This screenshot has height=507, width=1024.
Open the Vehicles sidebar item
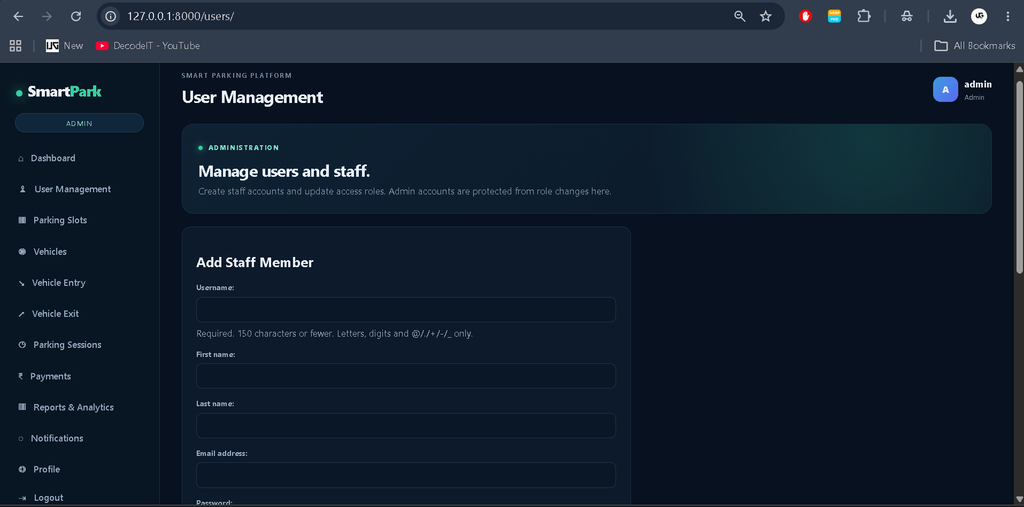pos(50,252)
